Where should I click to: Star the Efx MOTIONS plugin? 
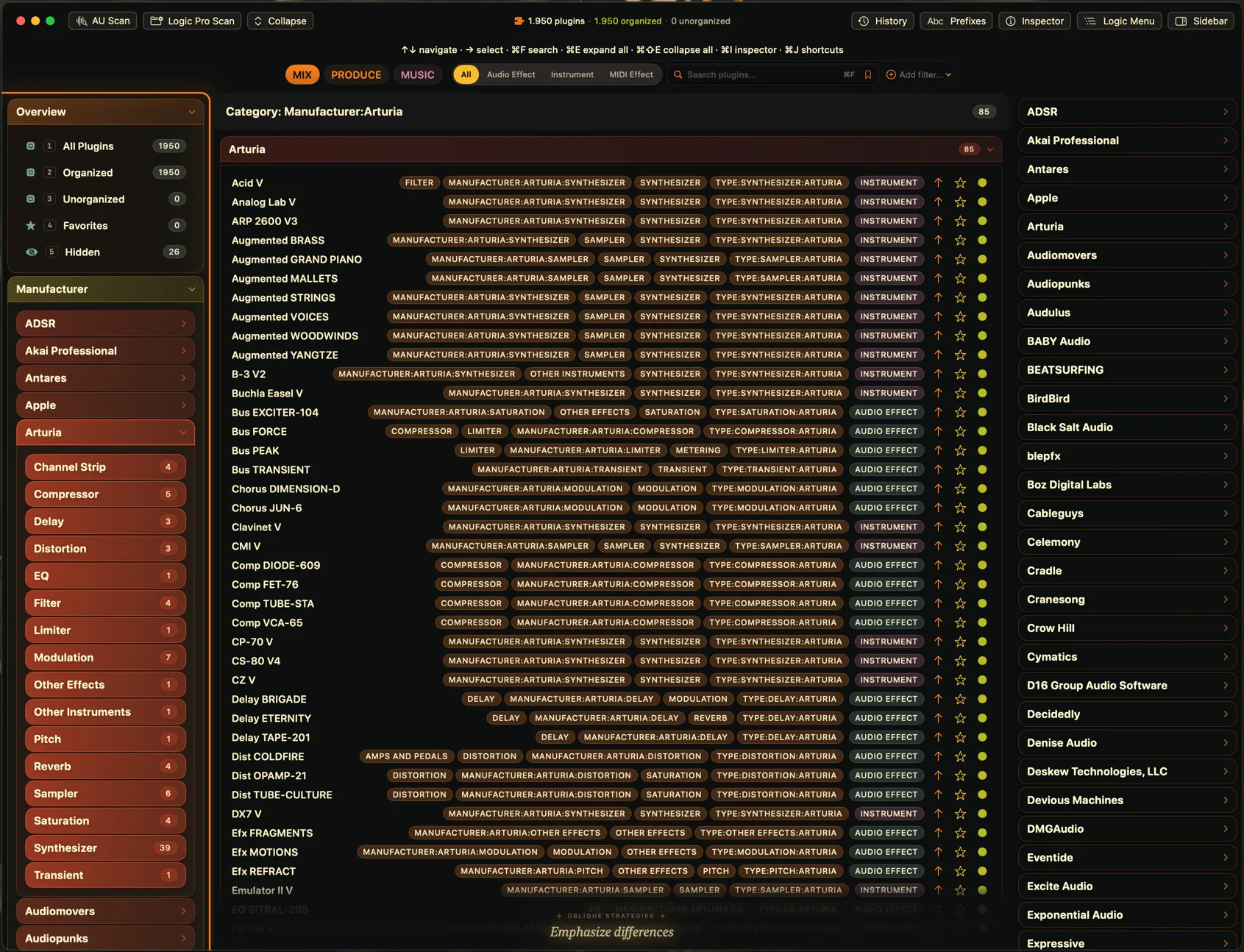pyautogui.click(x=960, y=853)
